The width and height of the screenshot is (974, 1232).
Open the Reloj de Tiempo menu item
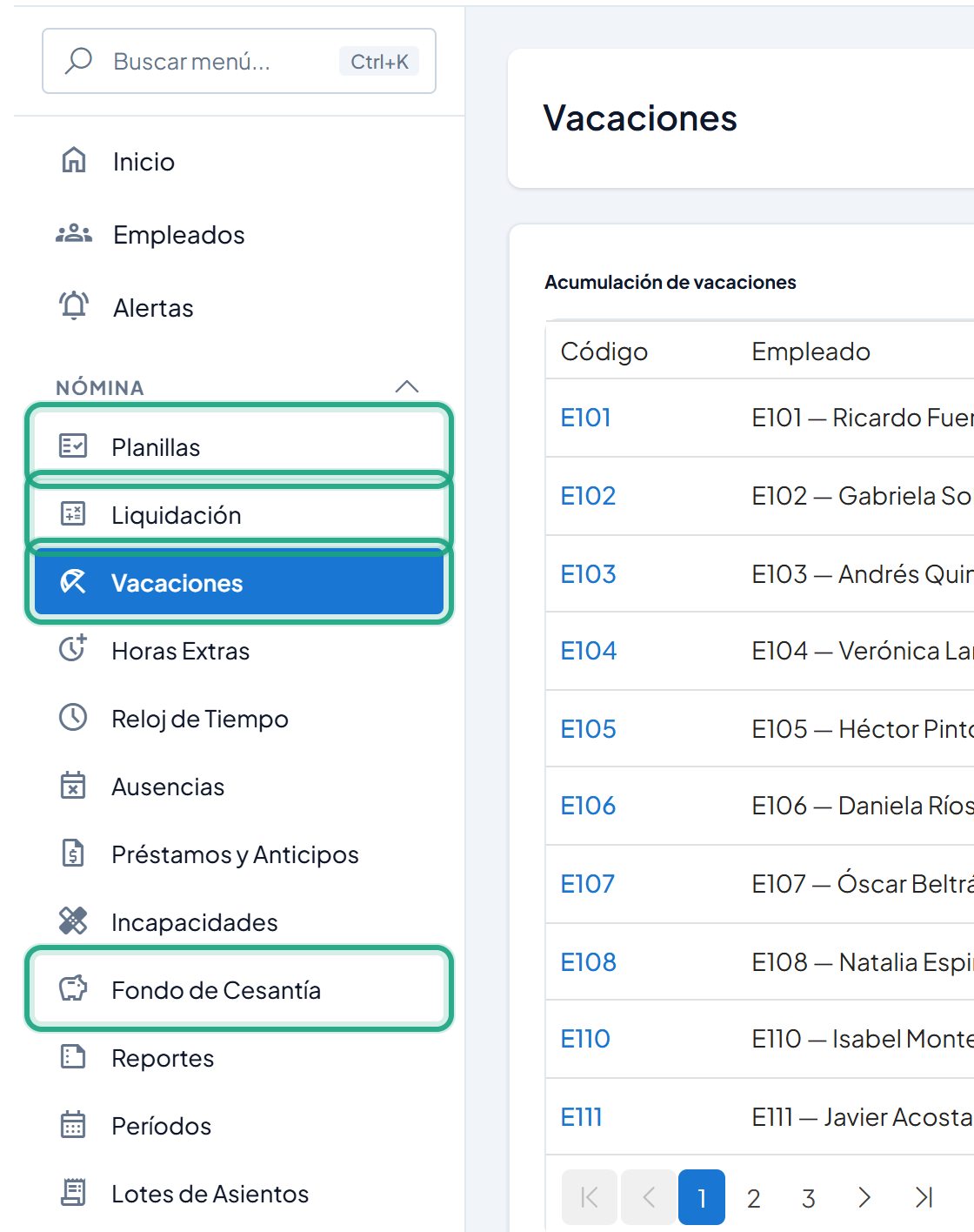tap(239, 719)
